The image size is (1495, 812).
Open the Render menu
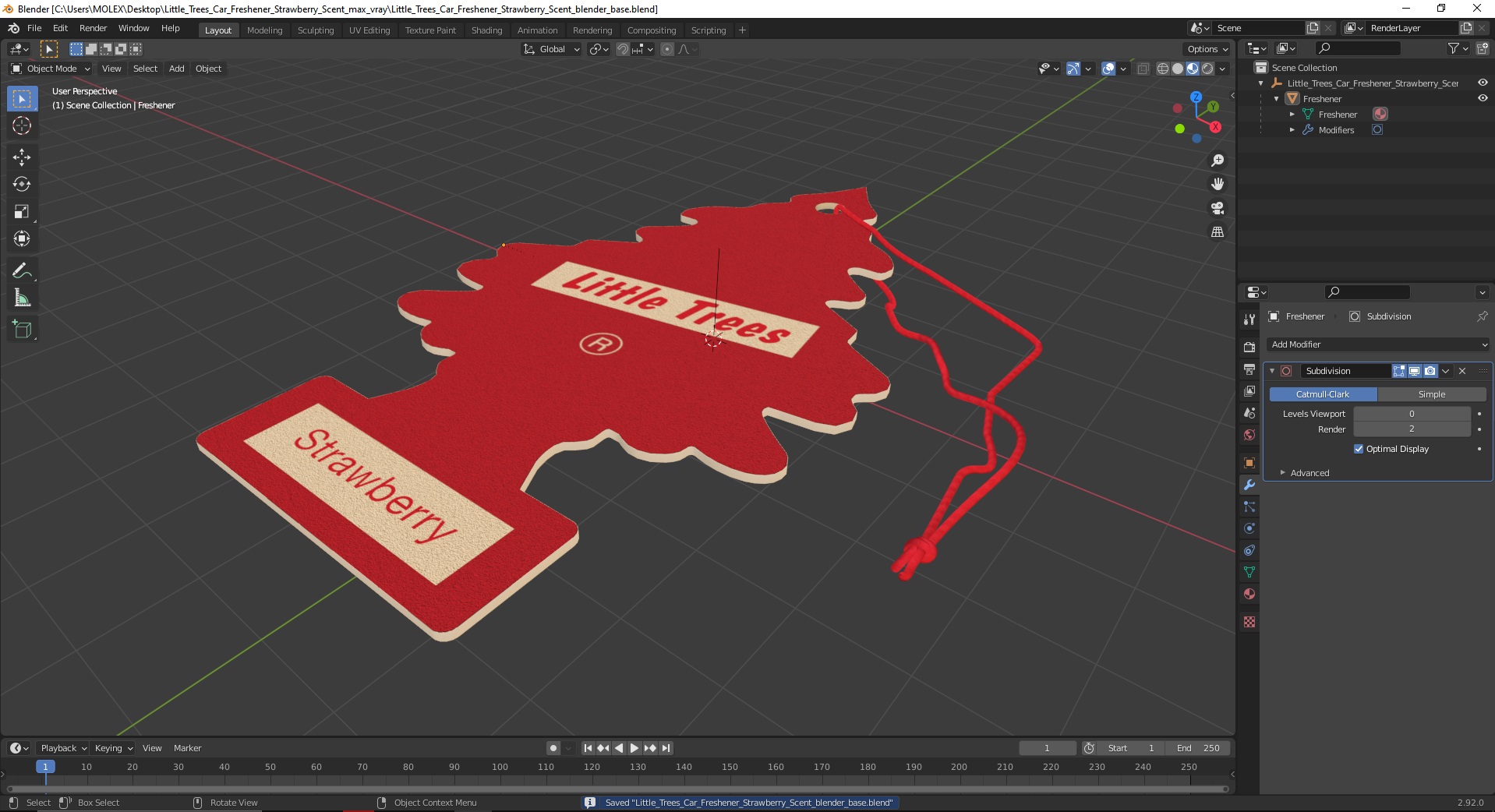93,28
